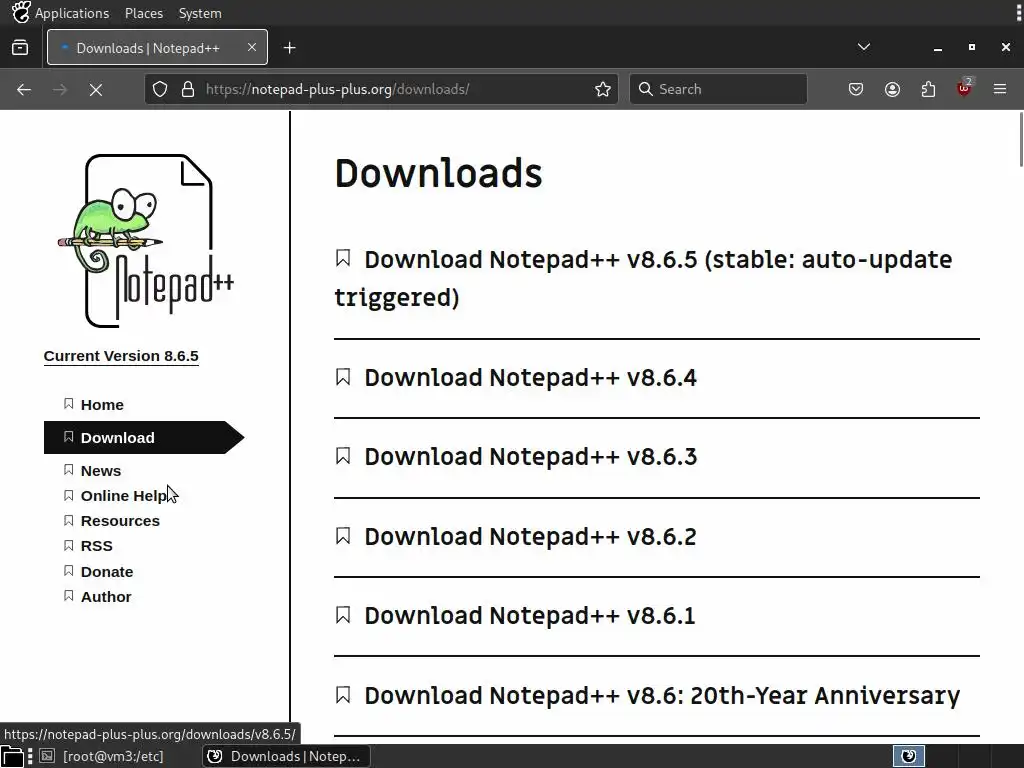Open the Pocket save icon

(856, 89)
